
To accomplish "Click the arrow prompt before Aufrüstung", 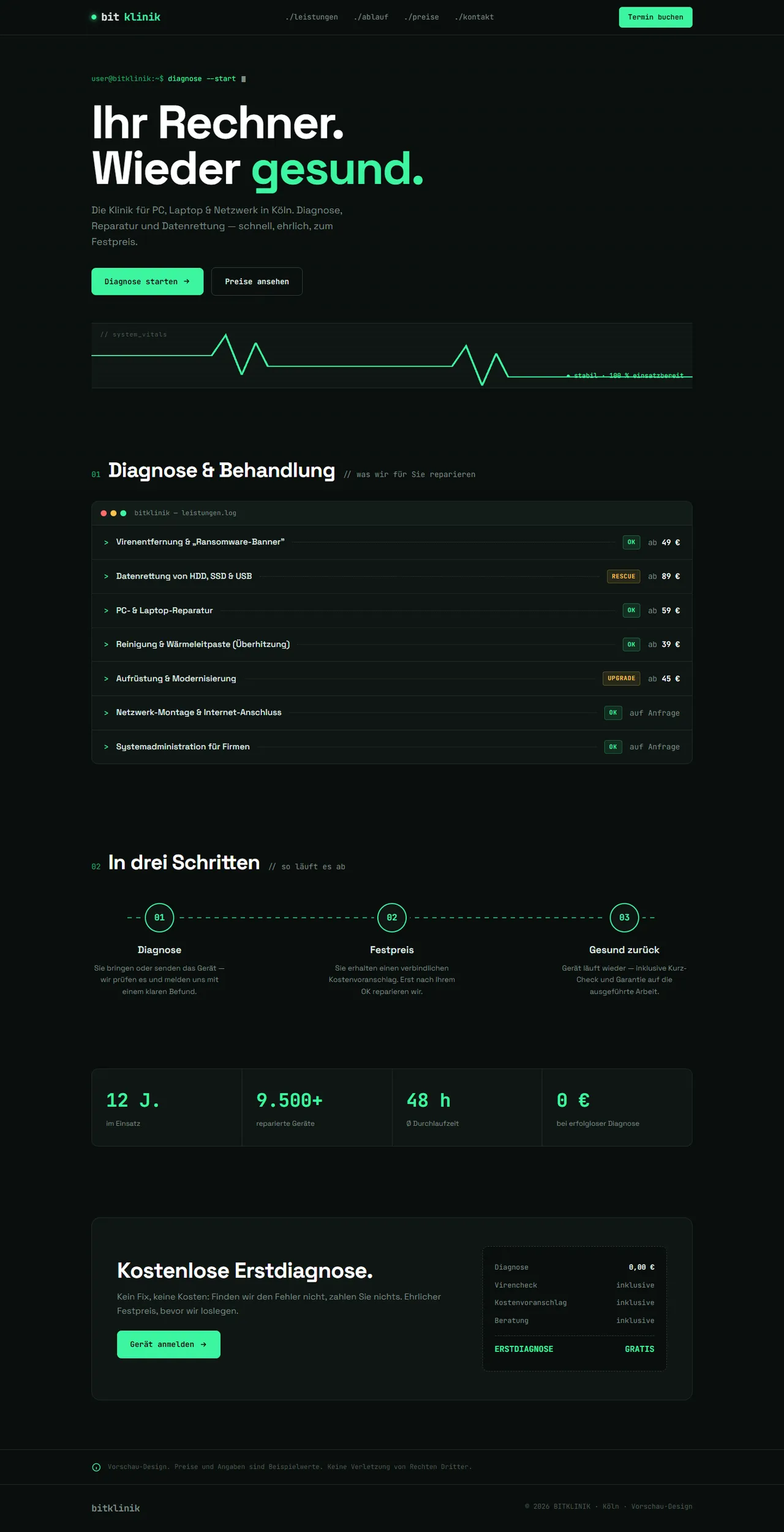I will click(106, 678).
